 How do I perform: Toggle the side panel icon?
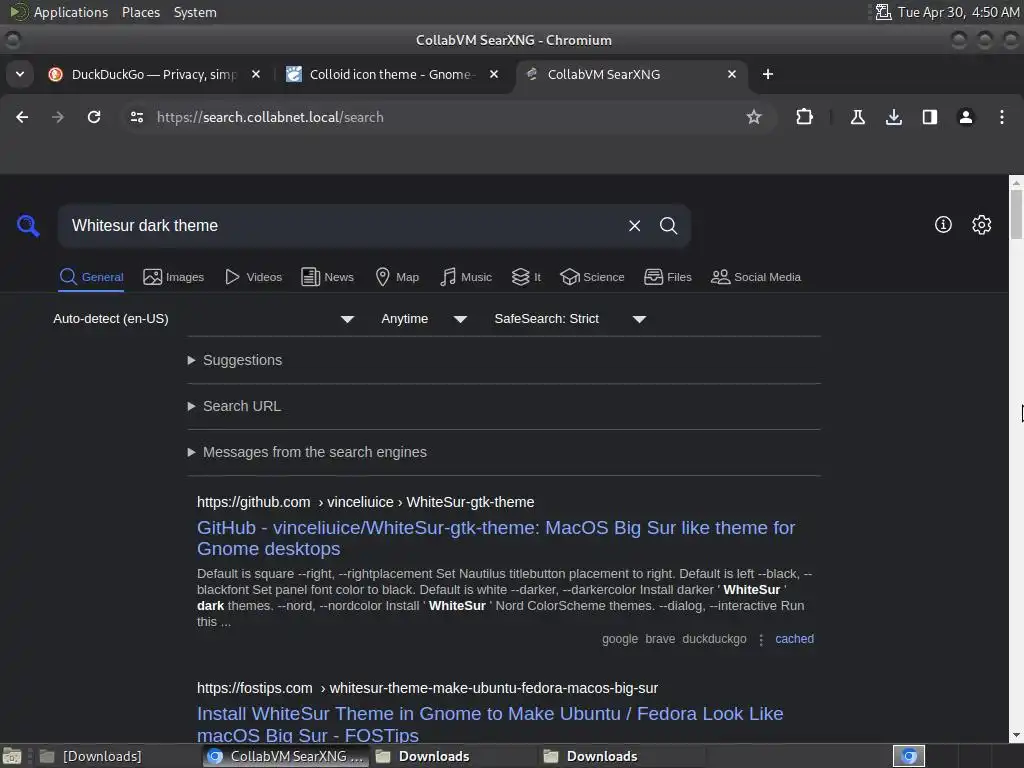929,117
